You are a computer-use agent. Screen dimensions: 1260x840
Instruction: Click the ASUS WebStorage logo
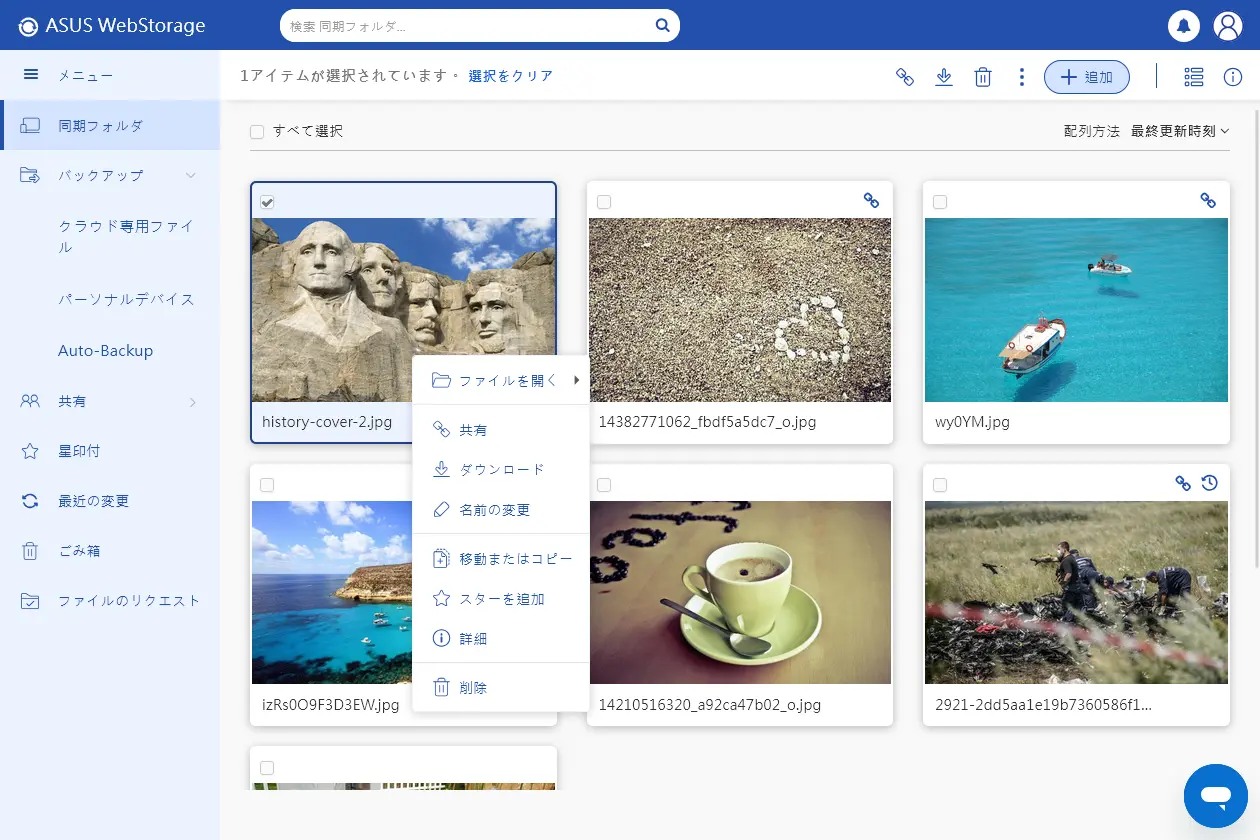click(112, 26)
